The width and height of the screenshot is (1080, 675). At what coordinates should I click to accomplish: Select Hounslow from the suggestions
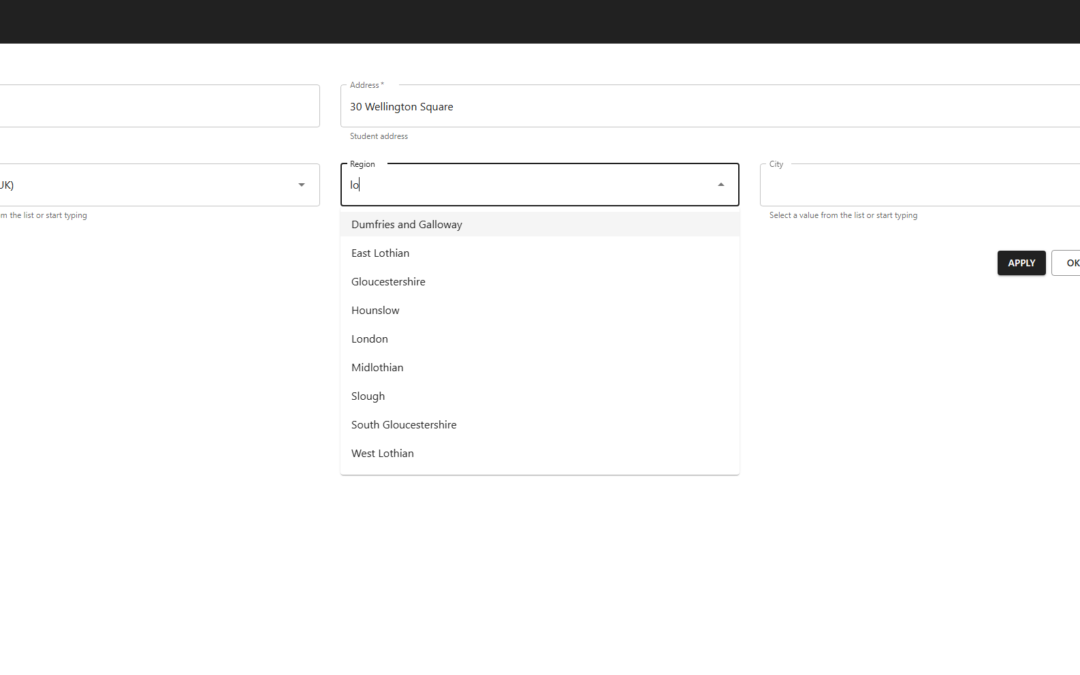[x=539, y=310]
